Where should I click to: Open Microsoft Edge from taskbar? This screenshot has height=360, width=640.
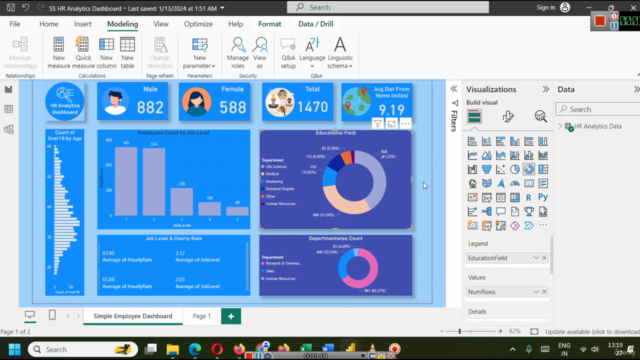coord(195,349)
